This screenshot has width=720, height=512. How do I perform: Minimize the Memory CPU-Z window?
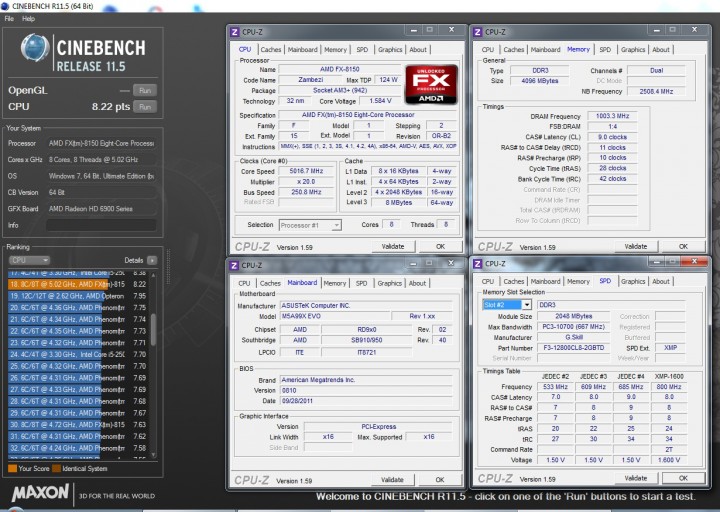click(657, 30)
